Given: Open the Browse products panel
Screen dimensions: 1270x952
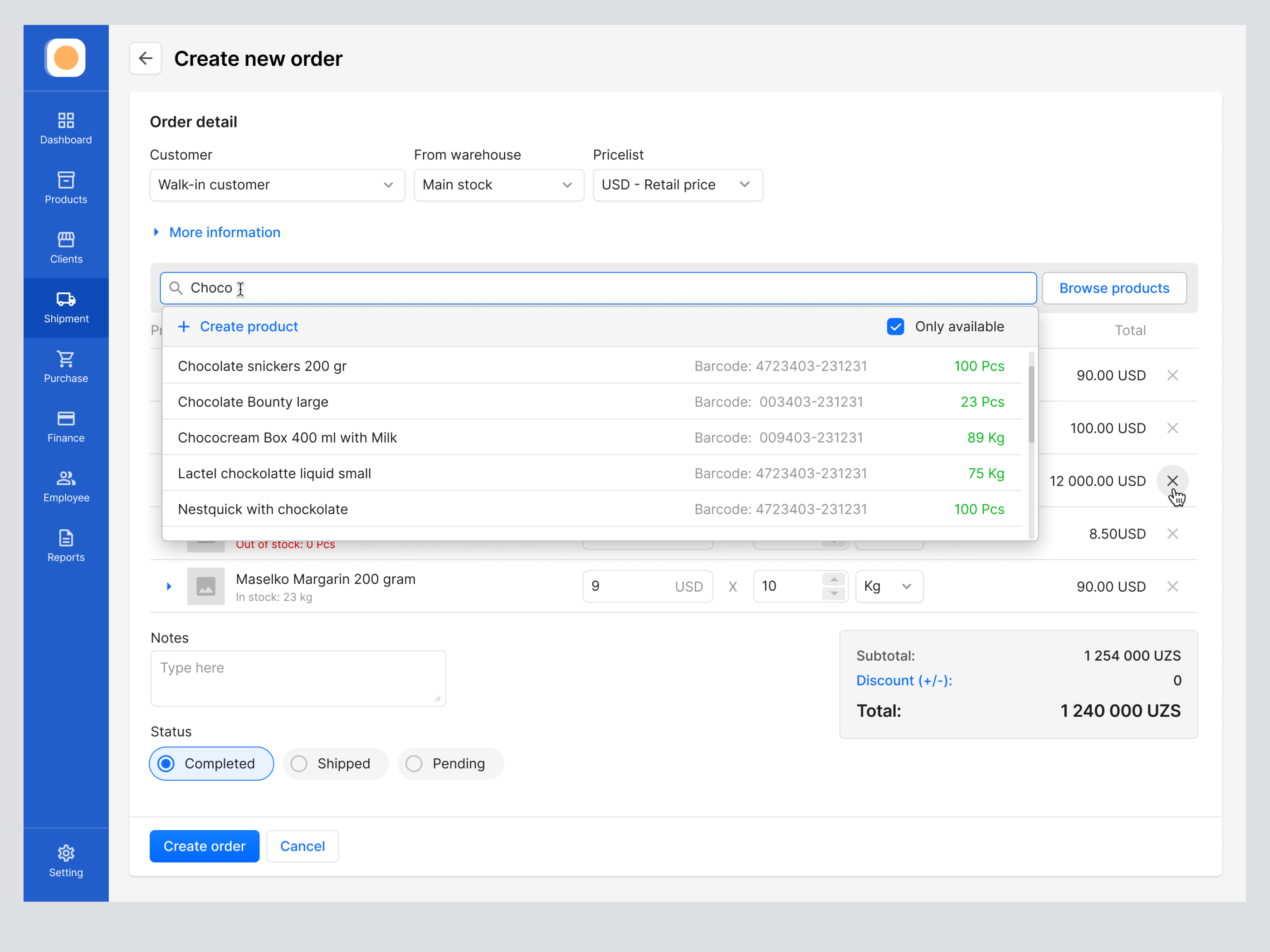Looking at the screenshot, I should pyautogui.click(x=1114, y=287).
